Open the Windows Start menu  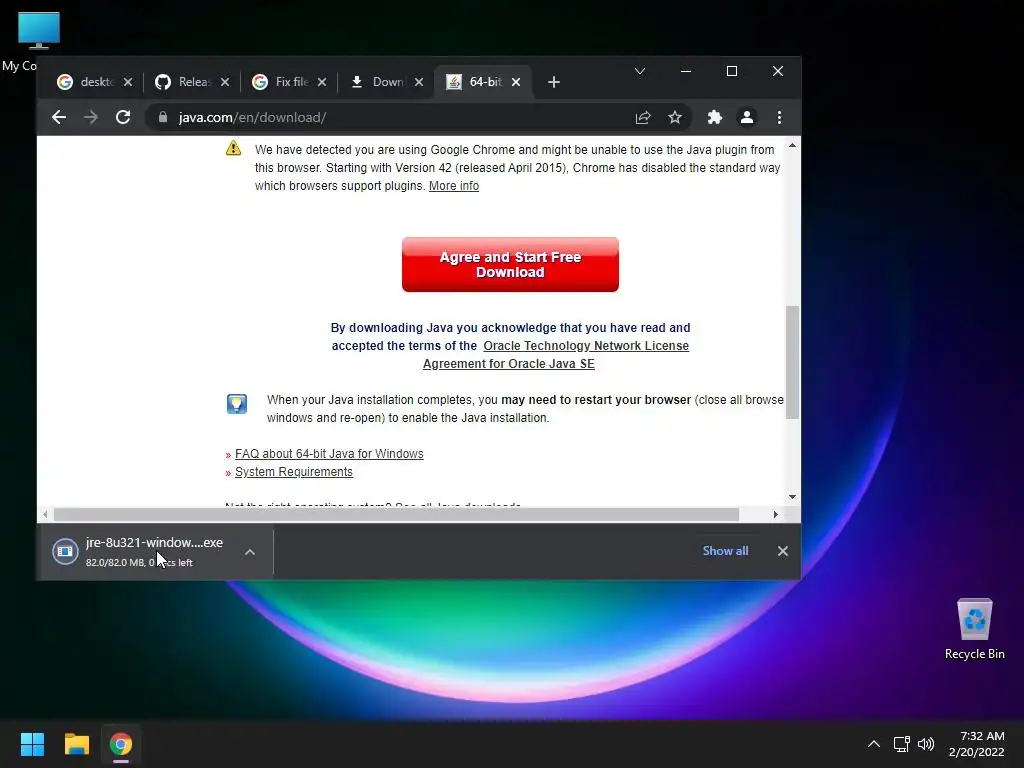coord(32,744)
